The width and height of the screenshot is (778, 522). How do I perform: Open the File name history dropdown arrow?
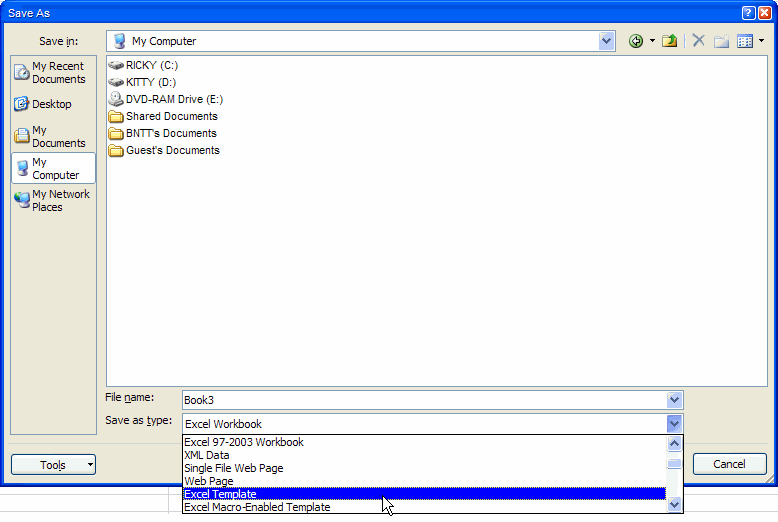click(674, 400)
